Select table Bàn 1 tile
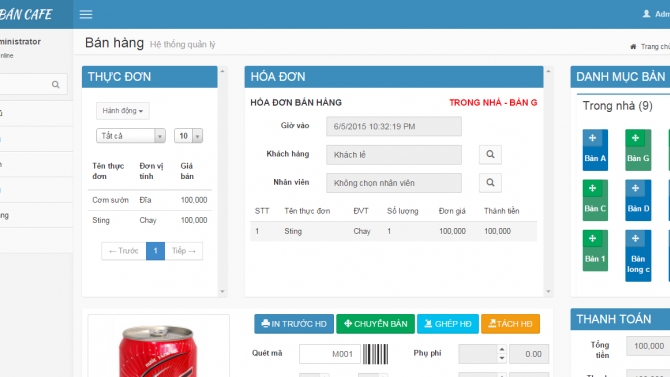The image size is (670, 377). pos(595,250)
